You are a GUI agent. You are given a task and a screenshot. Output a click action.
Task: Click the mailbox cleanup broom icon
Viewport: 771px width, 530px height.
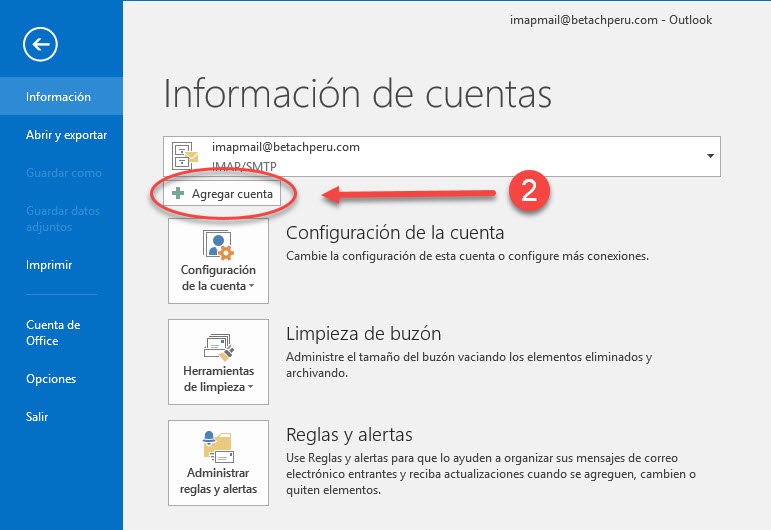tap(218, 345)
